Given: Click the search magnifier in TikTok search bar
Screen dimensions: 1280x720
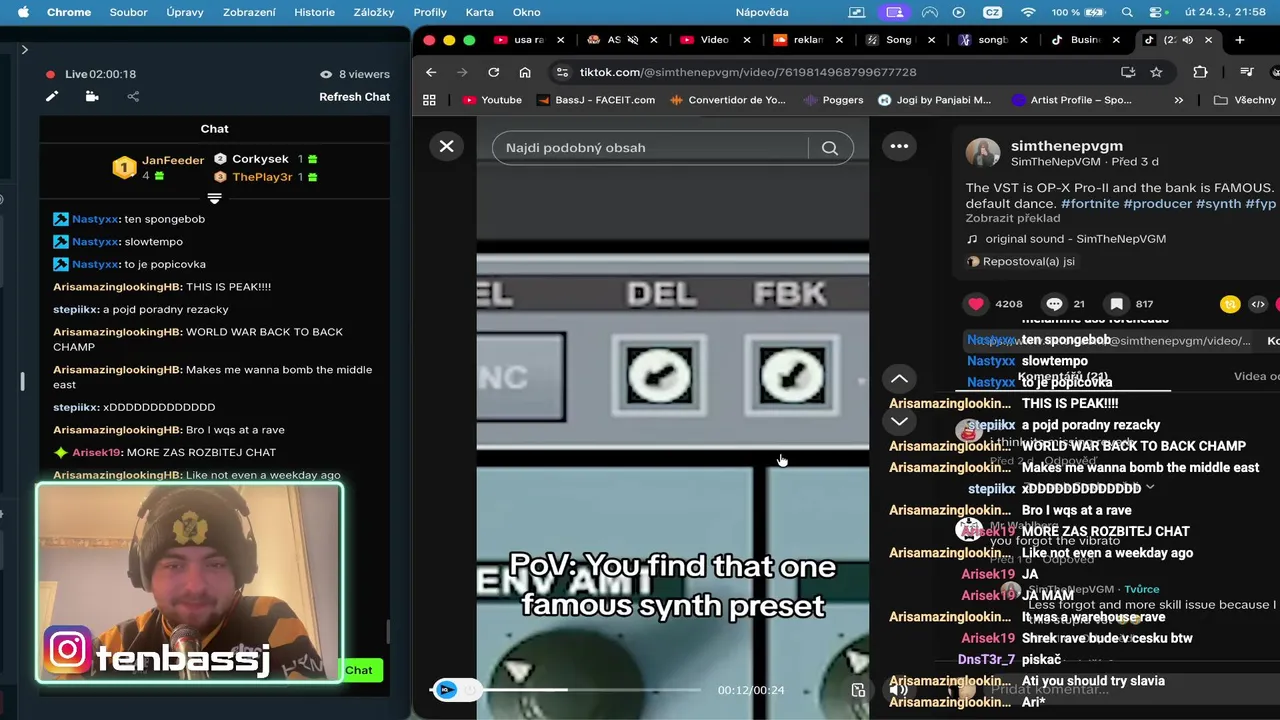Looking at the screenshot, I should pos(829,148).
